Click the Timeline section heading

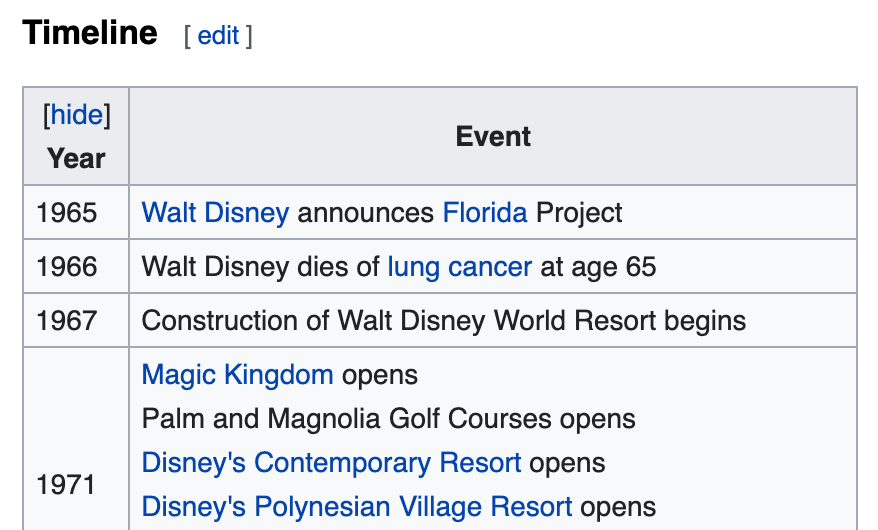90,33
